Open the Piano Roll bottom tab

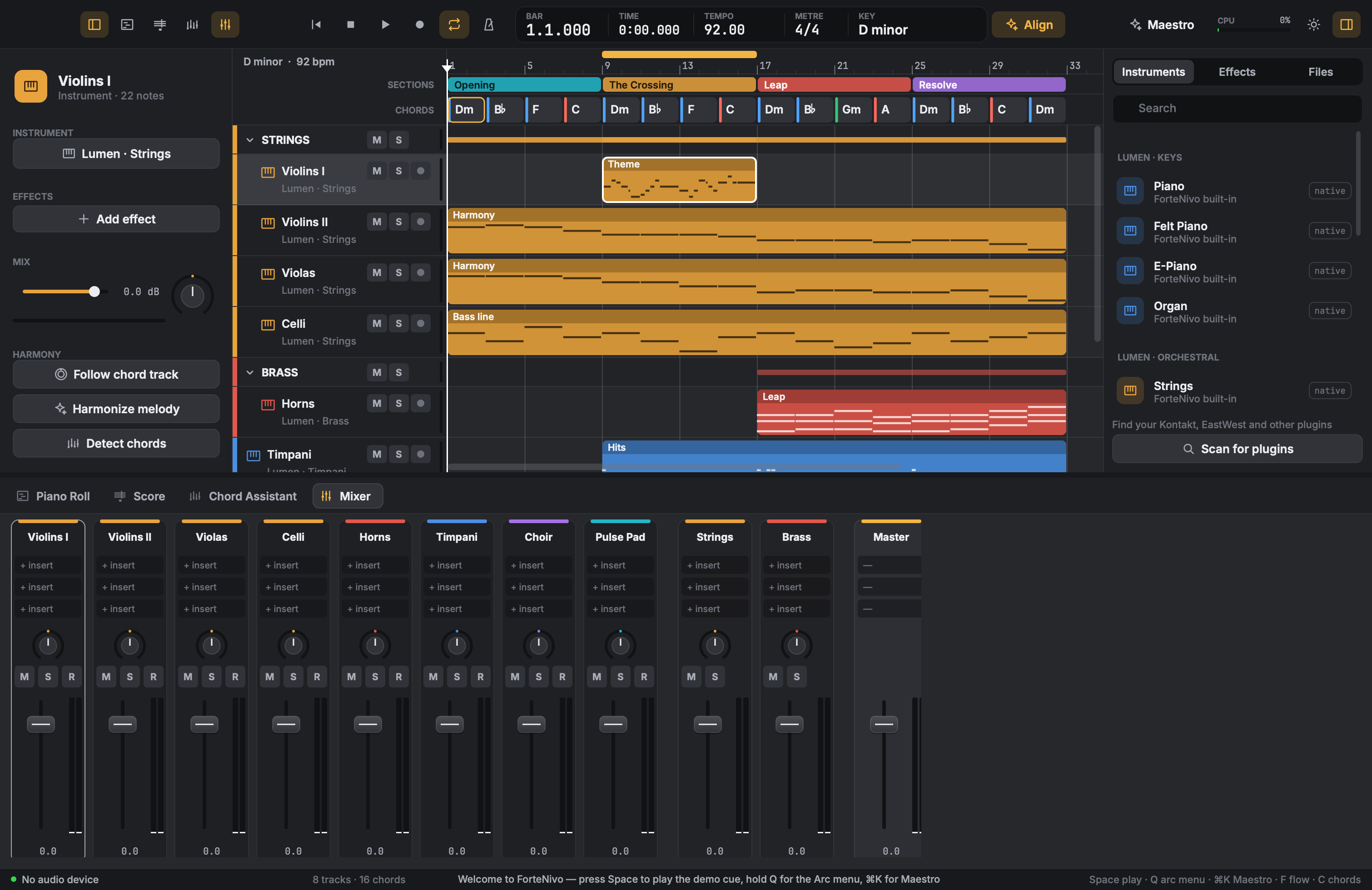(x=54, y=496)
